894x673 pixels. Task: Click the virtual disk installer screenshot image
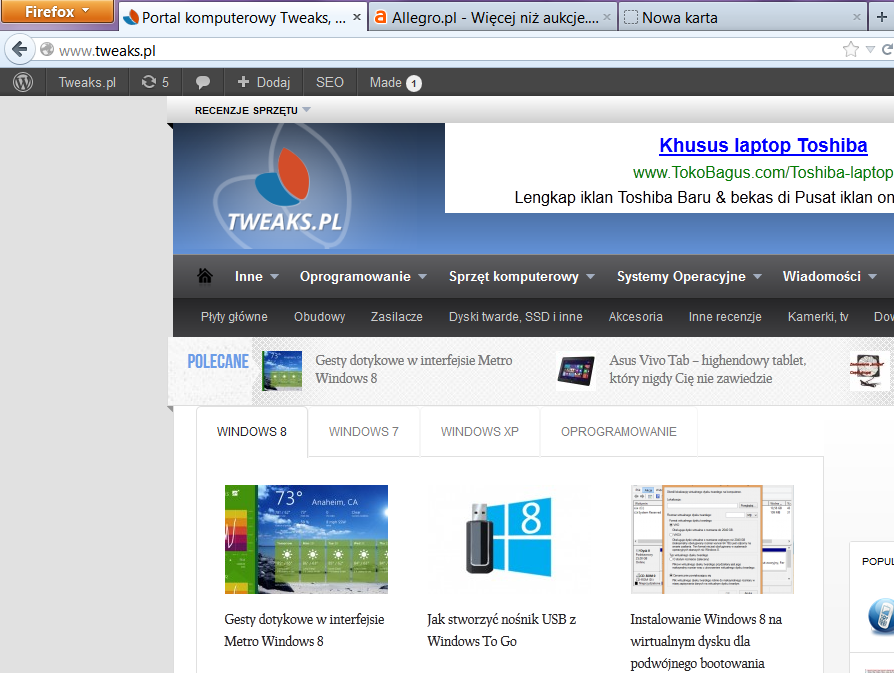click(x=712, y=539)
